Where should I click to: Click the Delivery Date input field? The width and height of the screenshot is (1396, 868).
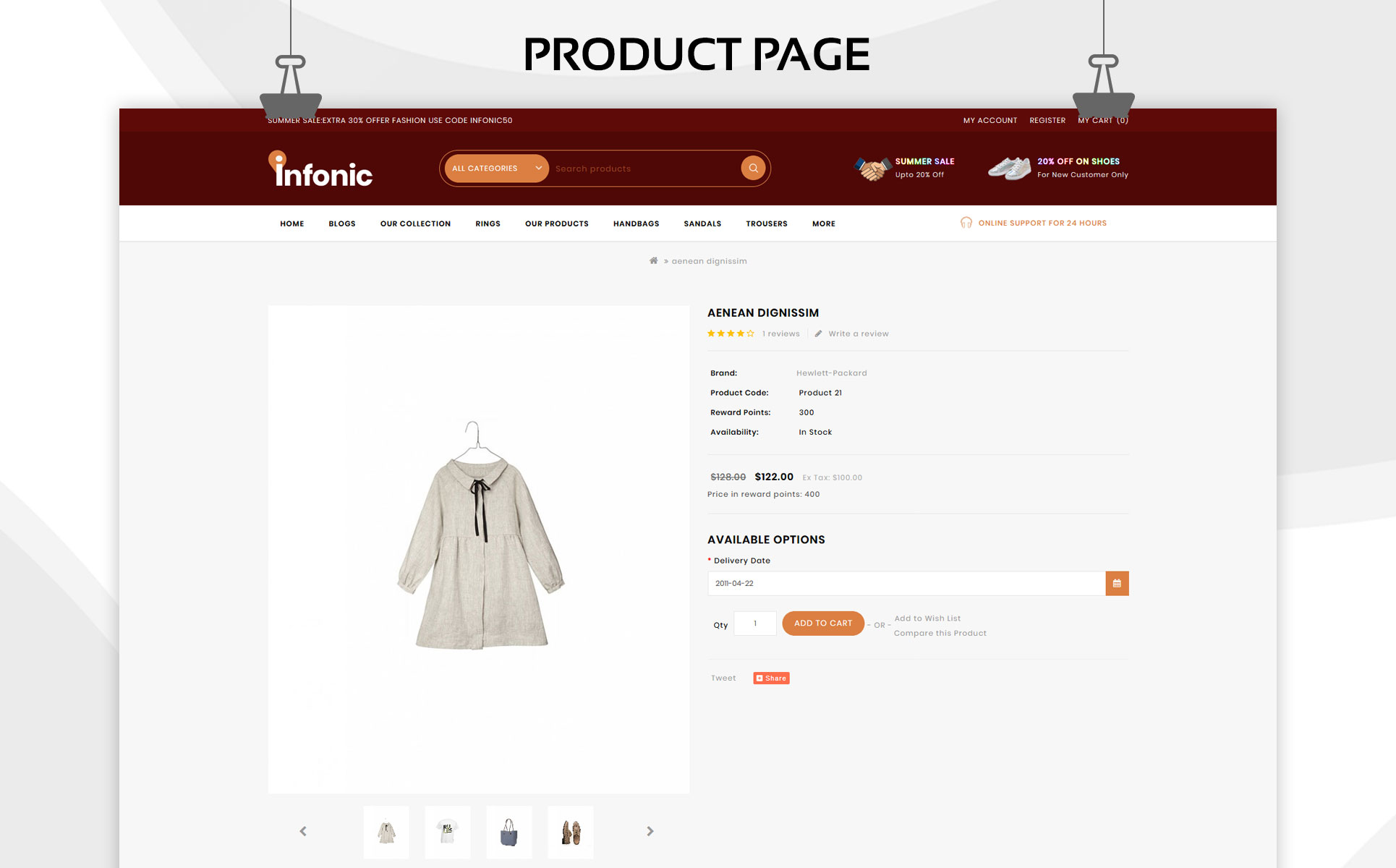coord(906,583)
